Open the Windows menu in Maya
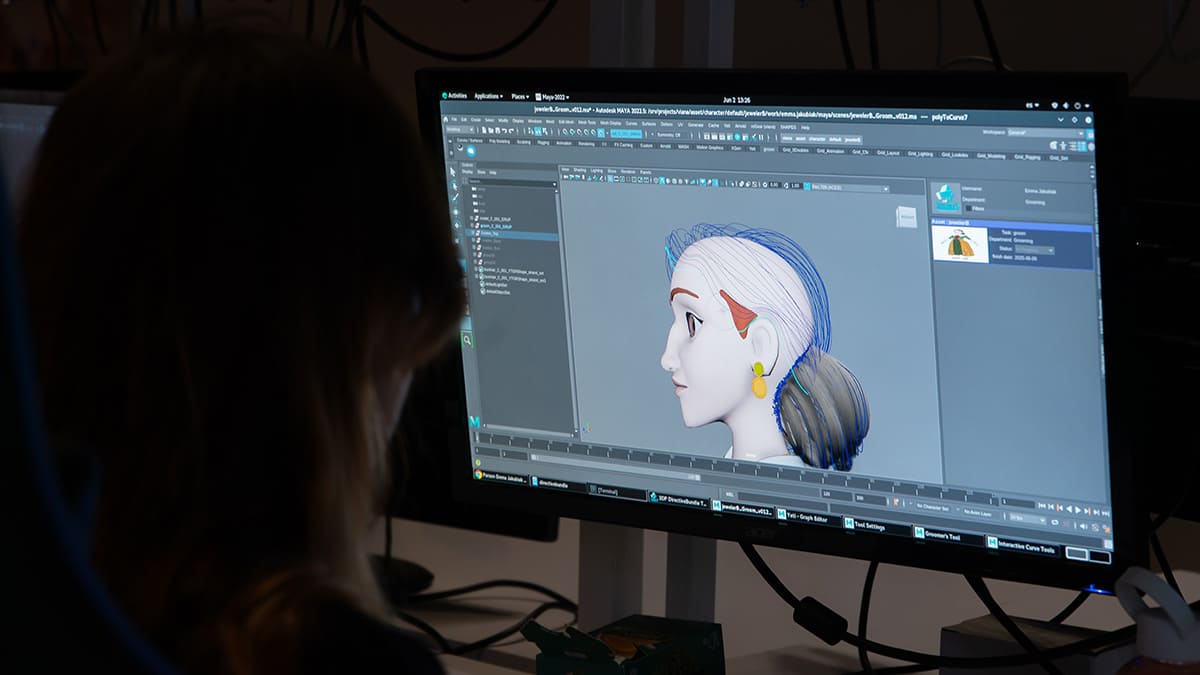This screenshot has width=1200, height=675. coord(534,120)
